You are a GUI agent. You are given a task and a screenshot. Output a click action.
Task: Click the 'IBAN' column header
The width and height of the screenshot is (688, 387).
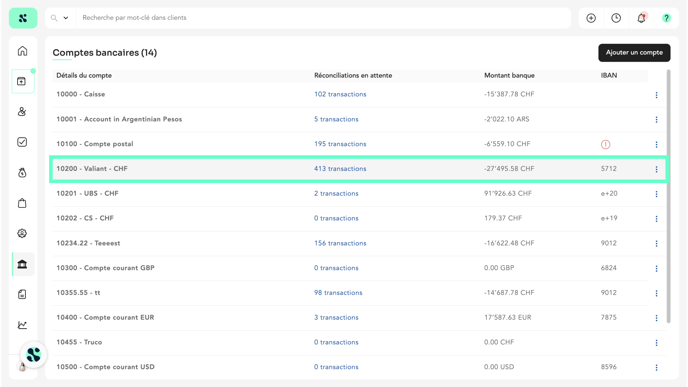click(x=609, y=75)
